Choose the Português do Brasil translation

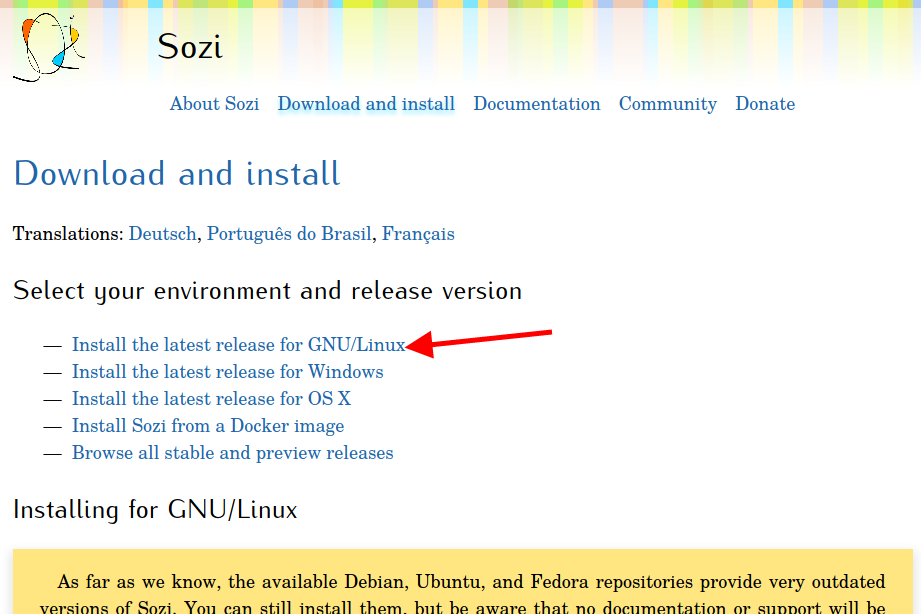click(289, 234)
